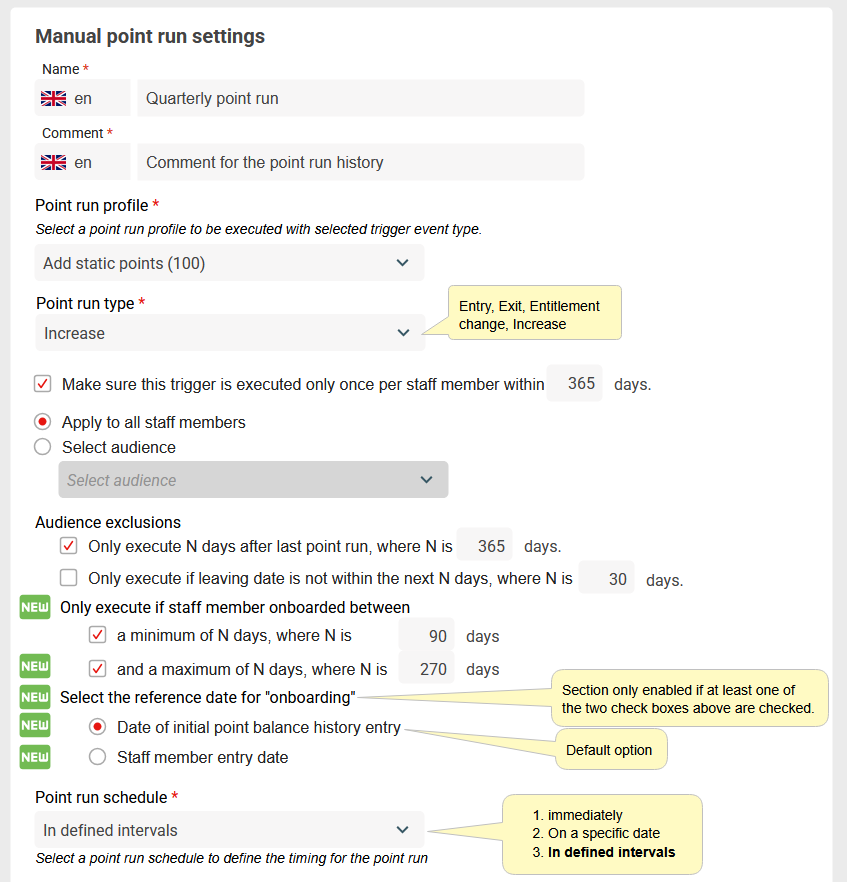Screen dimensions: 847x882
Task: Click the Name field with Quarterly point run
Action: click(x=360, y=99)
